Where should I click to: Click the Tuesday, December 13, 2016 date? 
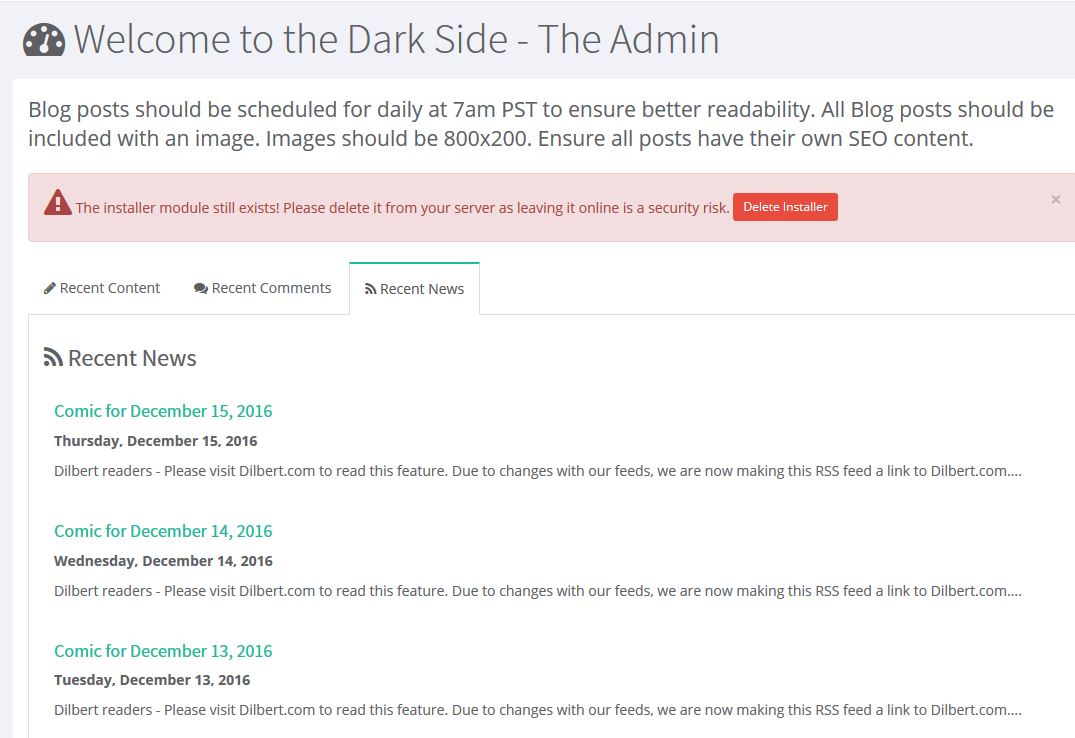click(152, 680)
